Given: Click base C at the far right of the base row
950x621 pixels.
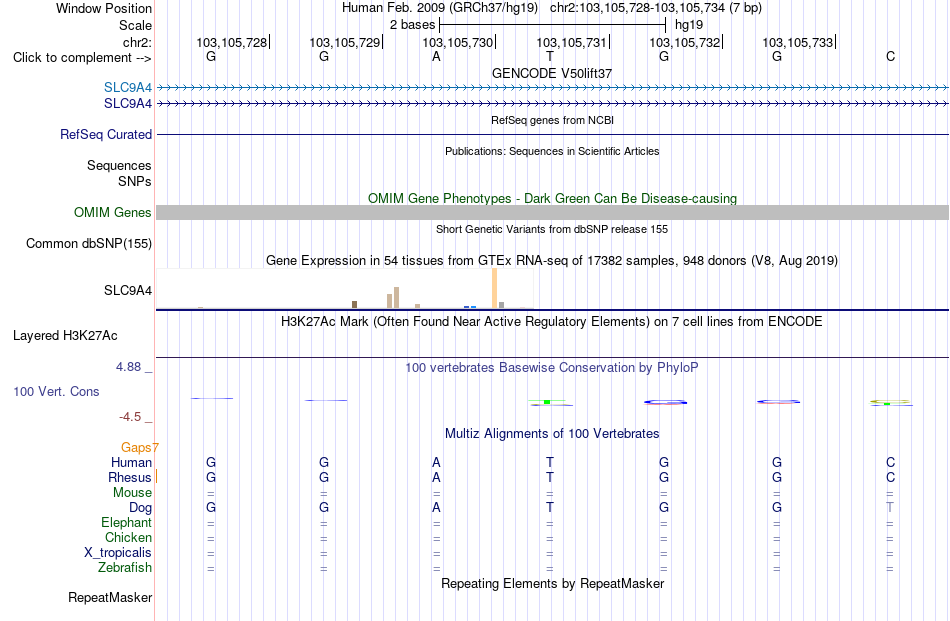Looking at the screenshot, I should 891,56.
